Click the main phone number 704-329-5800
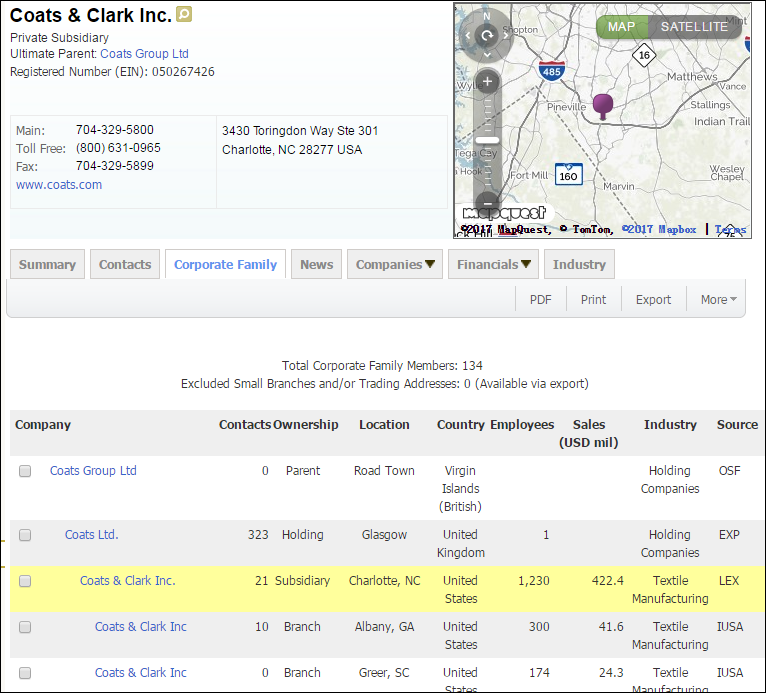The height and width of the screenshot is (693, 767). click(114, 130)
